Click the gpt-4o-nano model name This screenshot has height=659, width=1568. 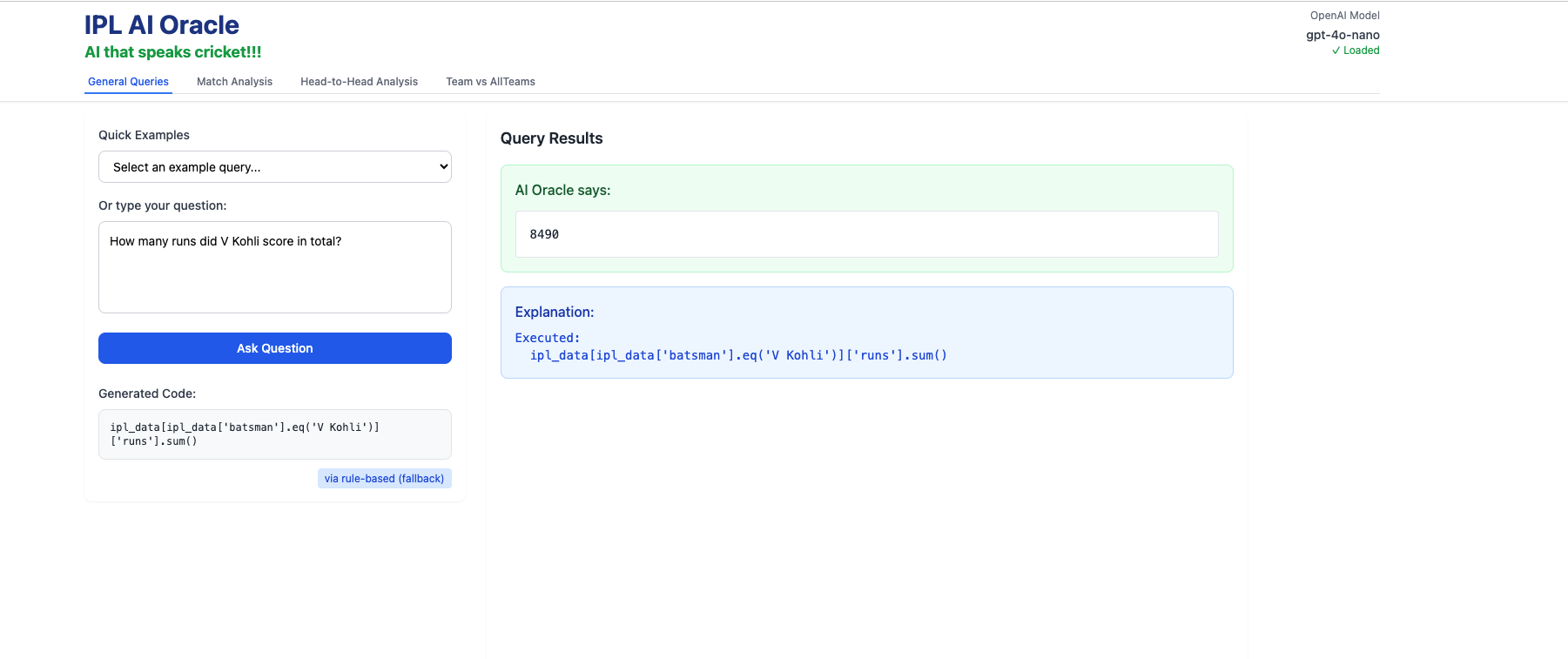coord(1343,35)
